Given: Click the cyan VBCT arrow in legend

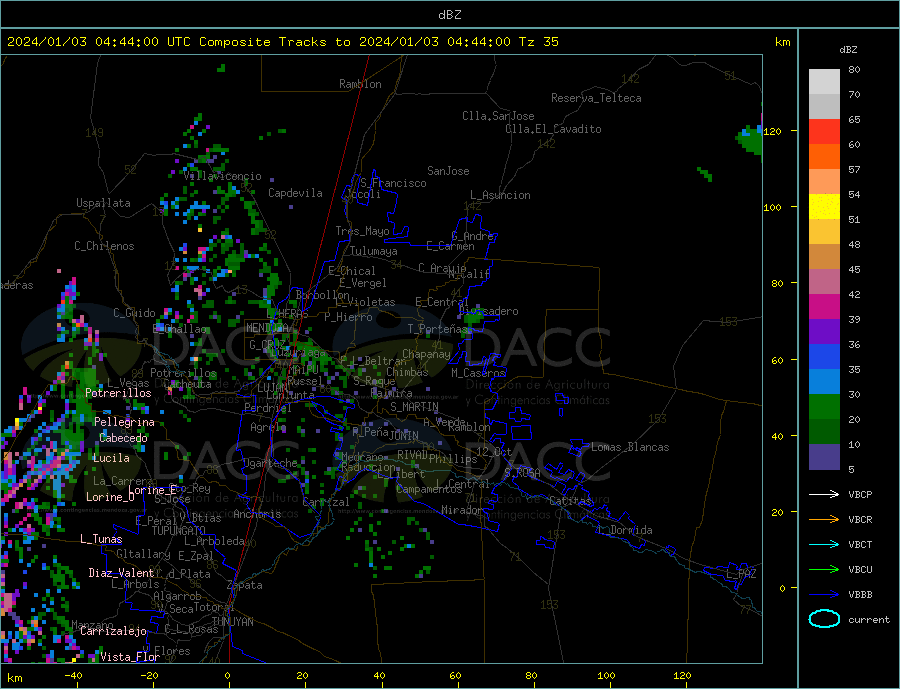Looking at the screenshot, I should [x=824, y=544].
